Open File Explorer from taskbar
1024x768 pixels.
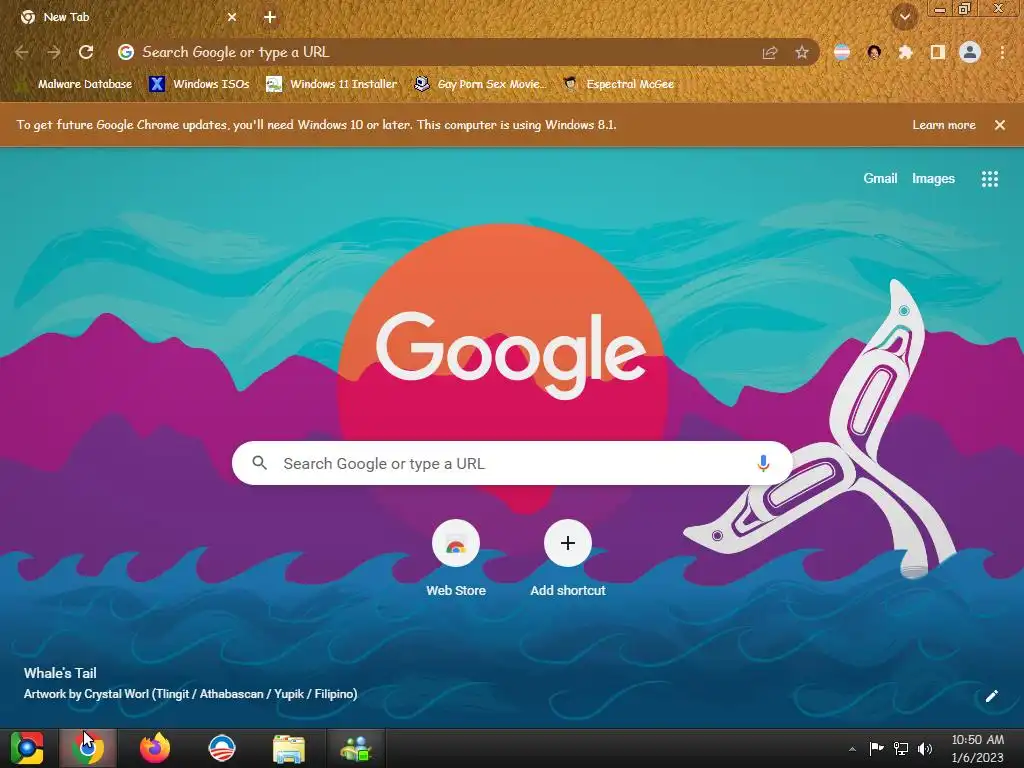pyautogui.click(x=289, y=748)
